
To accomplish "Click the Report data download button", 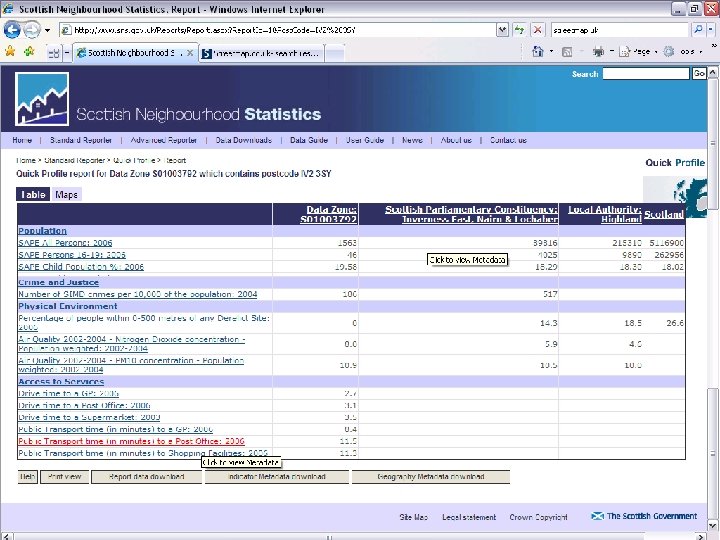I will tap(146, 477).
